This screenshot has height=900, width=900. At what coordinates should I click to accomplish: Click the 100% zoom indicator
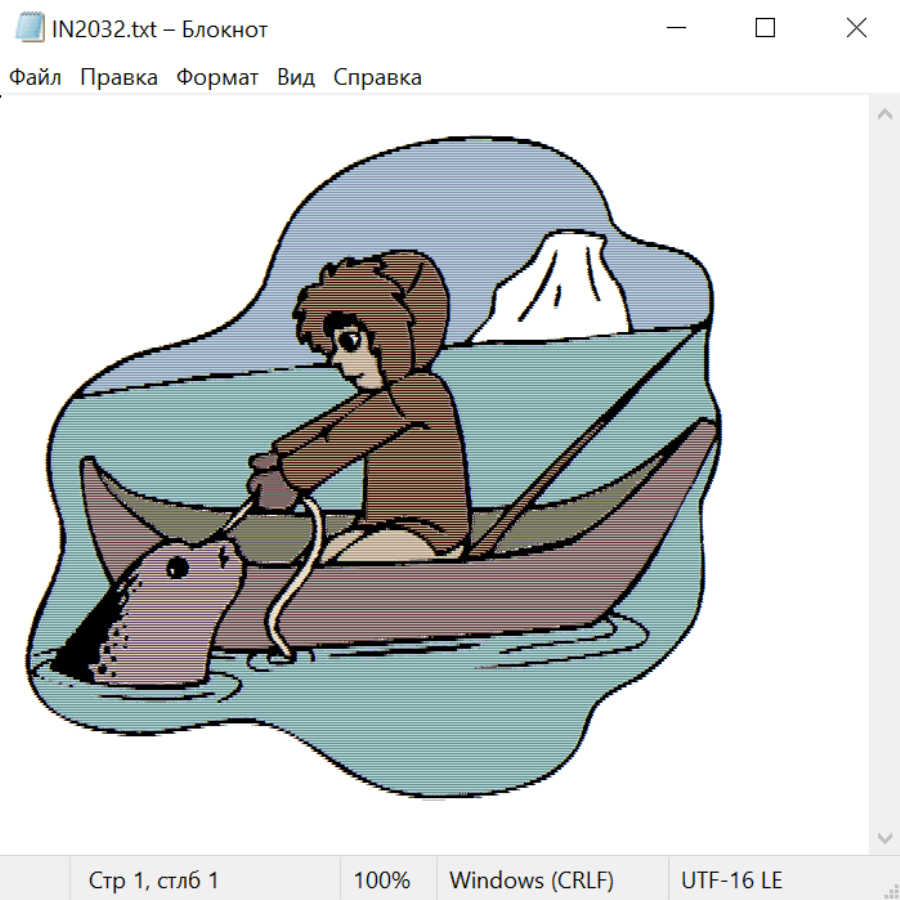tap(382, 881)
